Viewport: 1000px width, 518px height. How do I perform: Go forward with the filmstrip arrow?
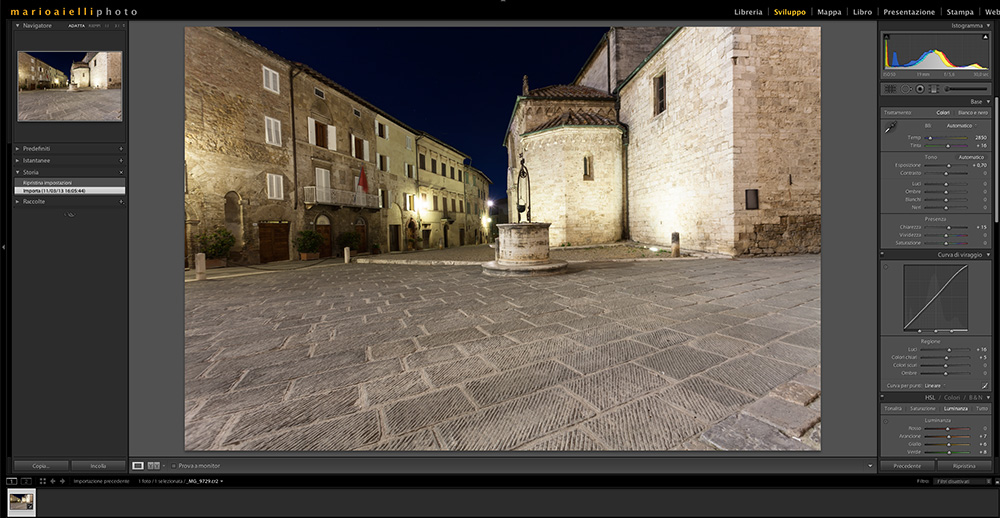[x=64, y=481]
